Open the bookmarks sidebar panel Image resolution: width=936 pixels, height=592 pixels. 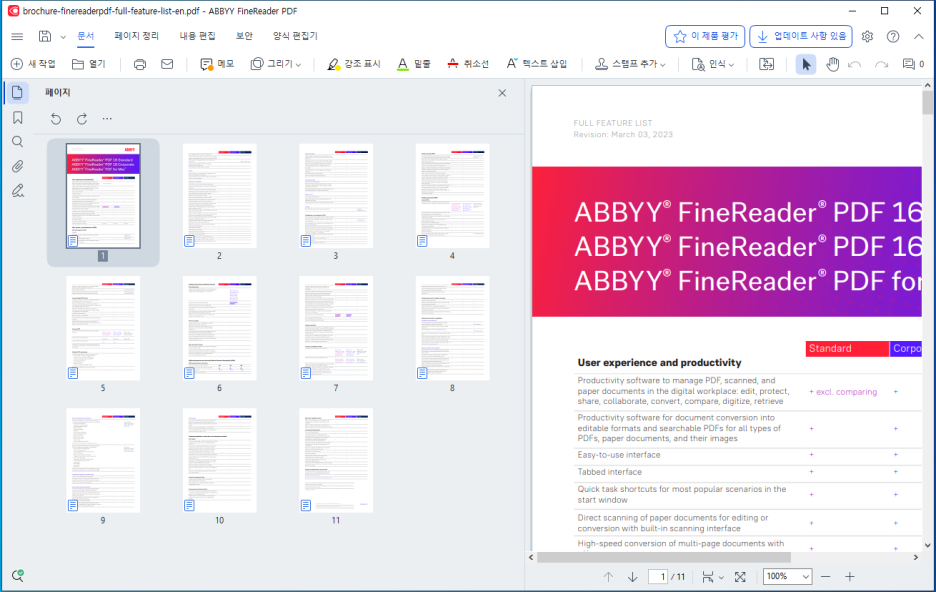point(17,118)
